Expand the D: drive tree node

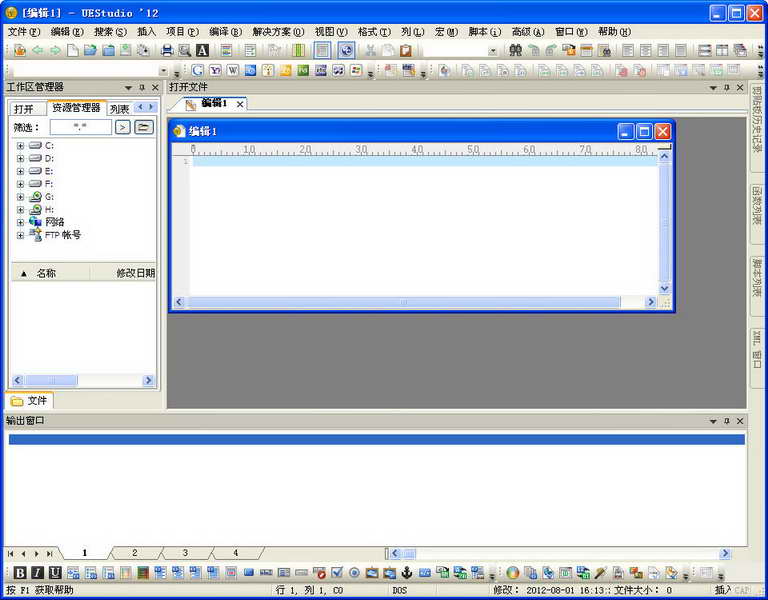pyautogui.click(x=20, y=158)
